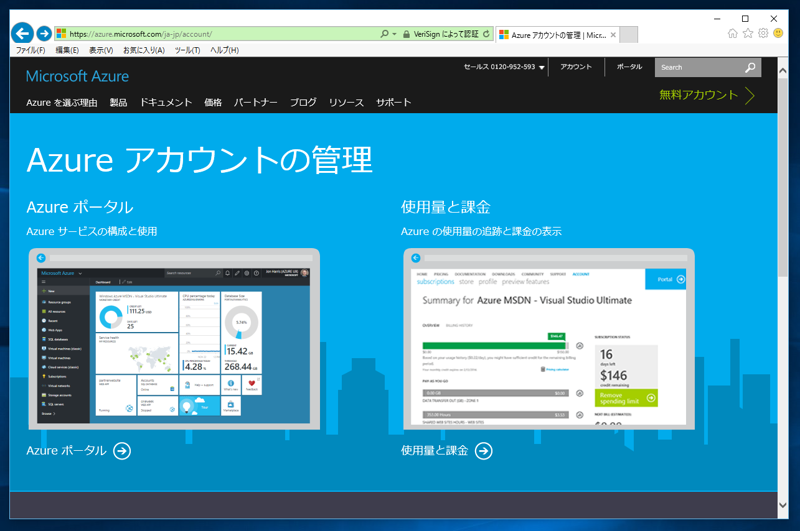The width and height of the screenshot is (800, 531).
Task: Click the site search magnifier icon
Action: (750, 67)
